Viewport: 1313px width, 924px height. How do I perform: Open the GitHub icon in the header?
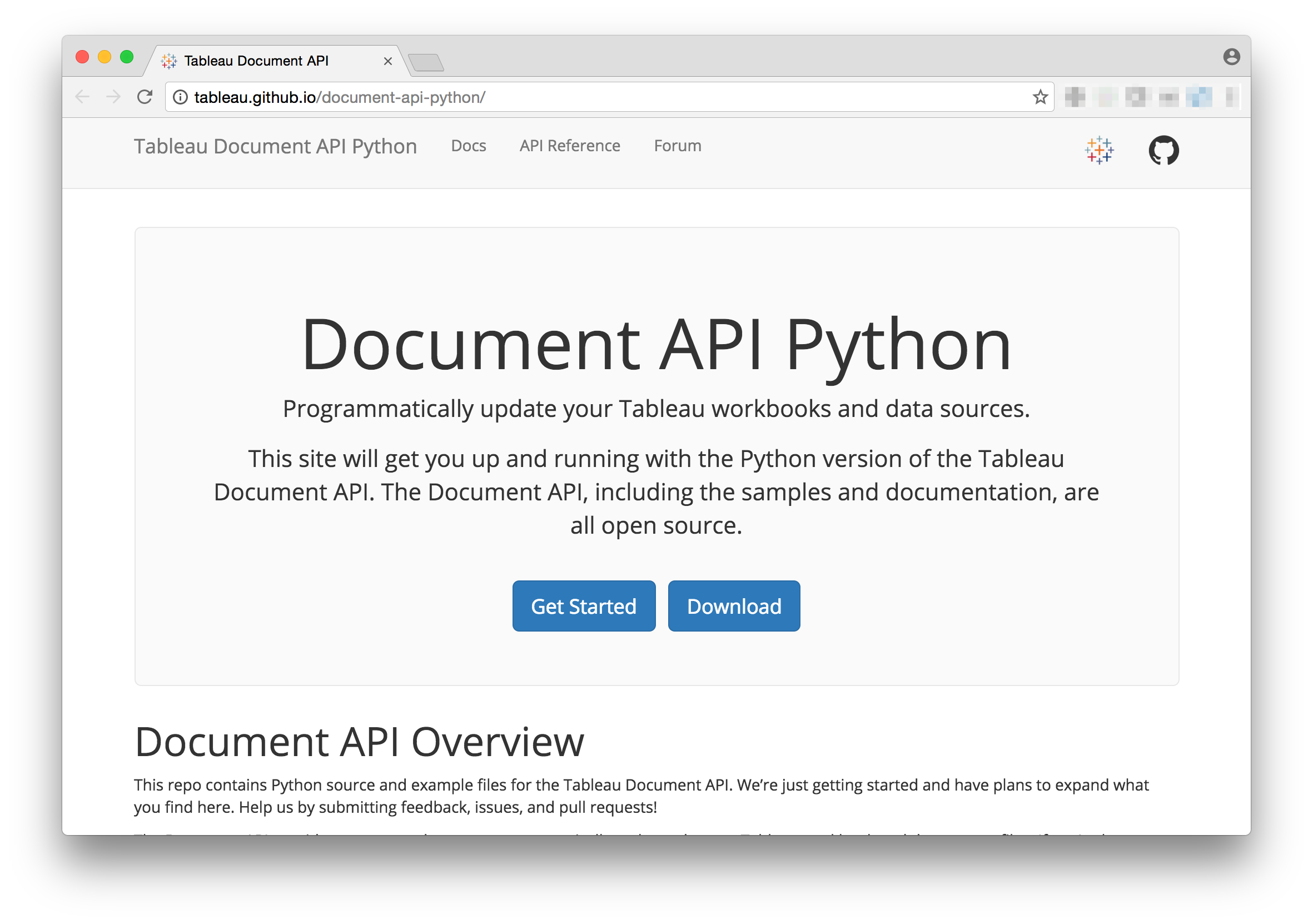(1165, 150)
